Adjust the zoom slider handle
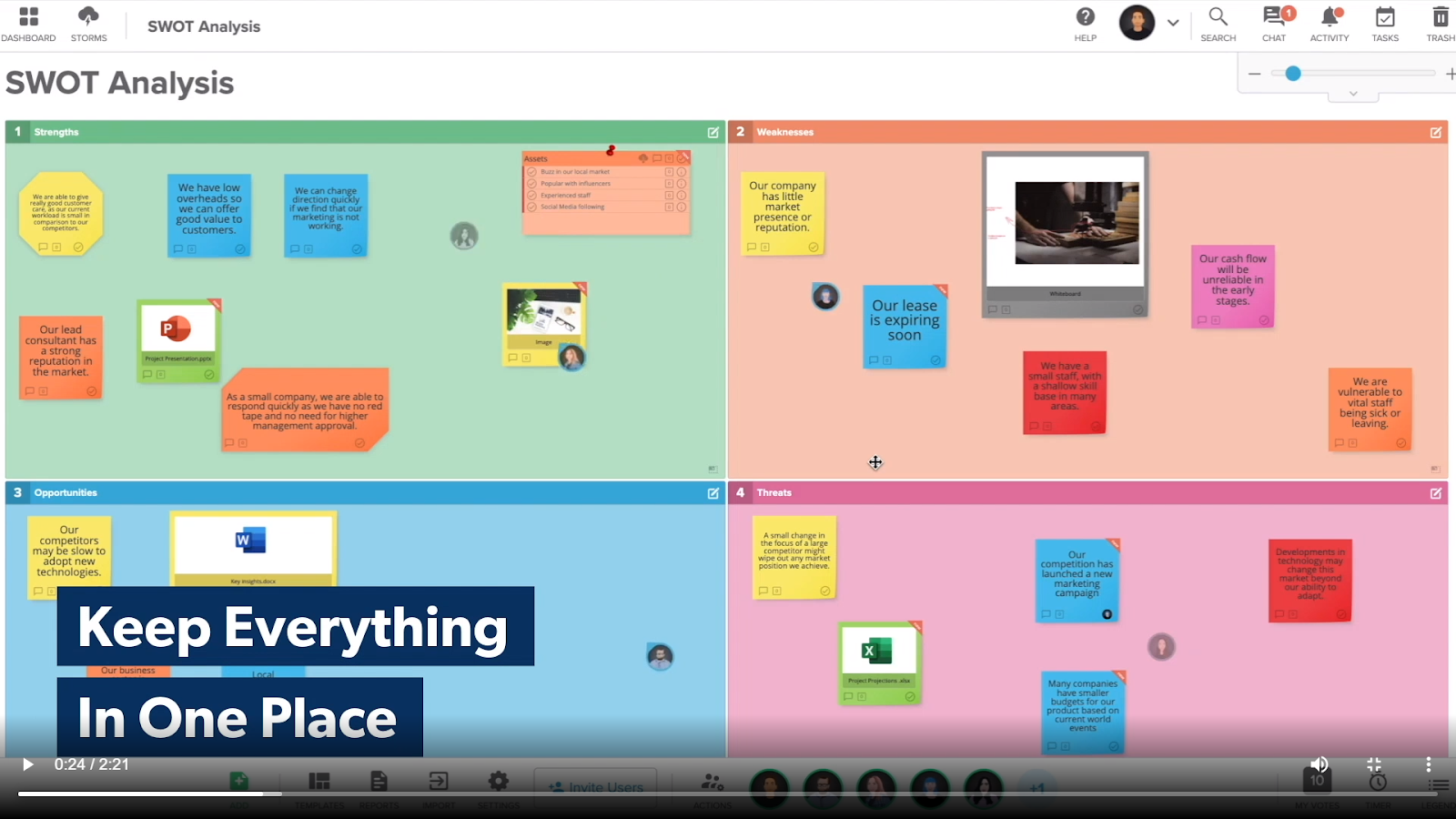Viewport: 1456px width, 819px height. point(1293,74)
